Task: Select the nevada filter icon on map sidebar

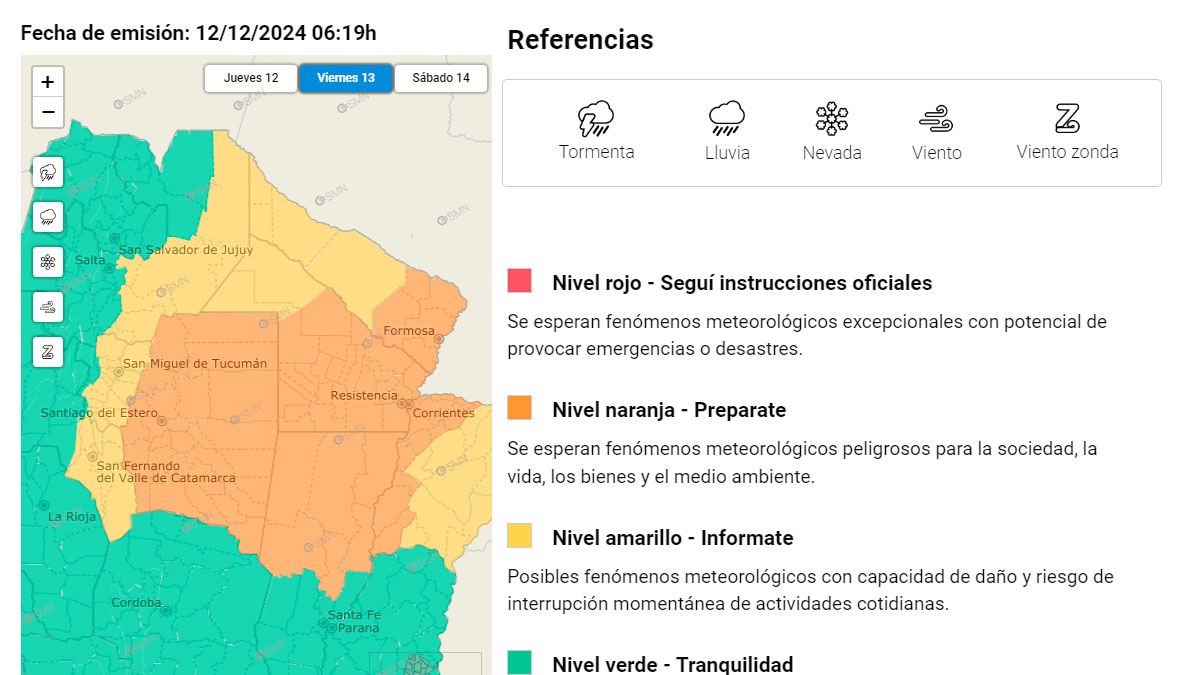Action: click(47, 261)
